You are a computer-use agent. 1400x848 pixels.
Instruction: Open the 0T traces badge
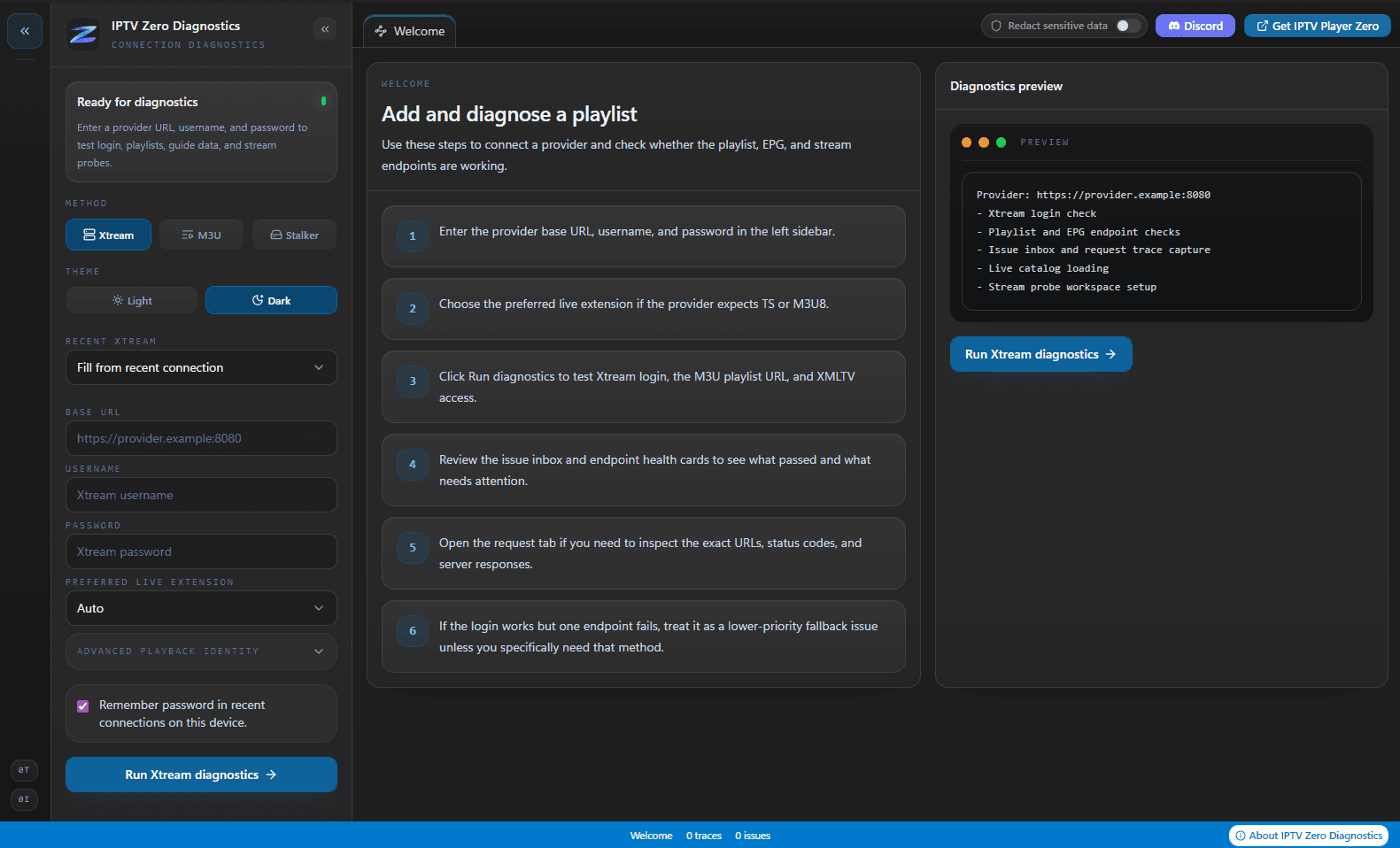click(x=24, y=770)
